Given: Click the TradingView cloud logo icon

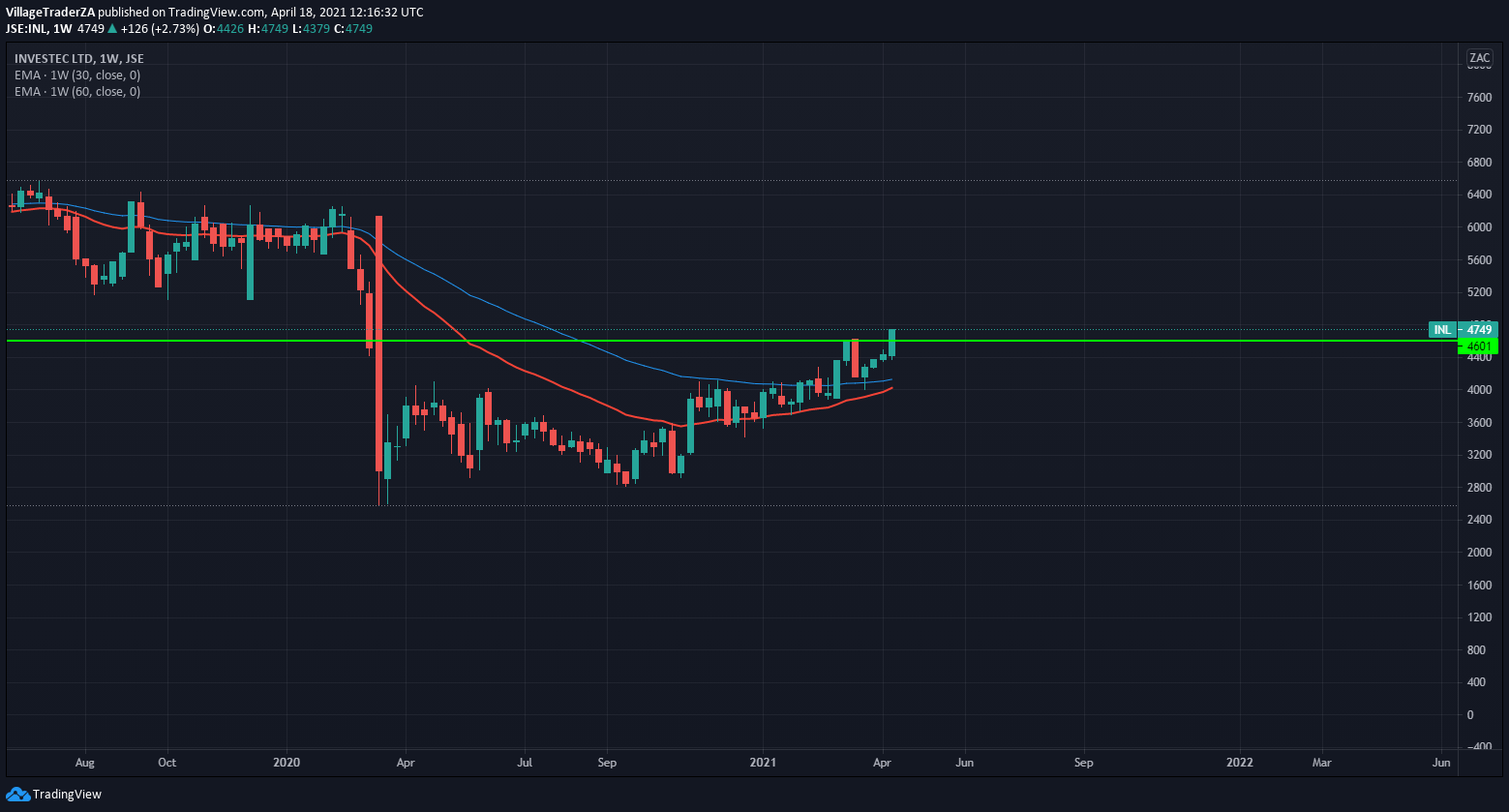Looking at the screenshot, I should tap(17, 795).
